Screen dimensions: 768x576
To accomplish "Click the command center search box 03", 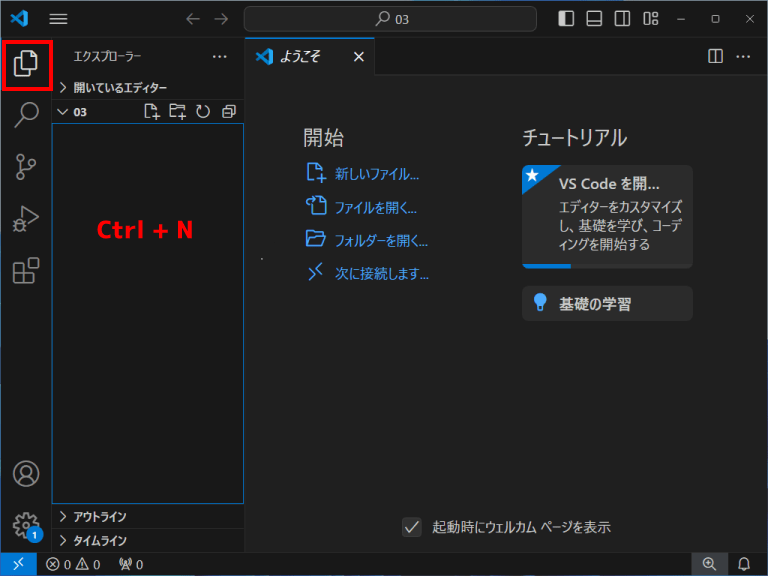I will click(390, 19).
